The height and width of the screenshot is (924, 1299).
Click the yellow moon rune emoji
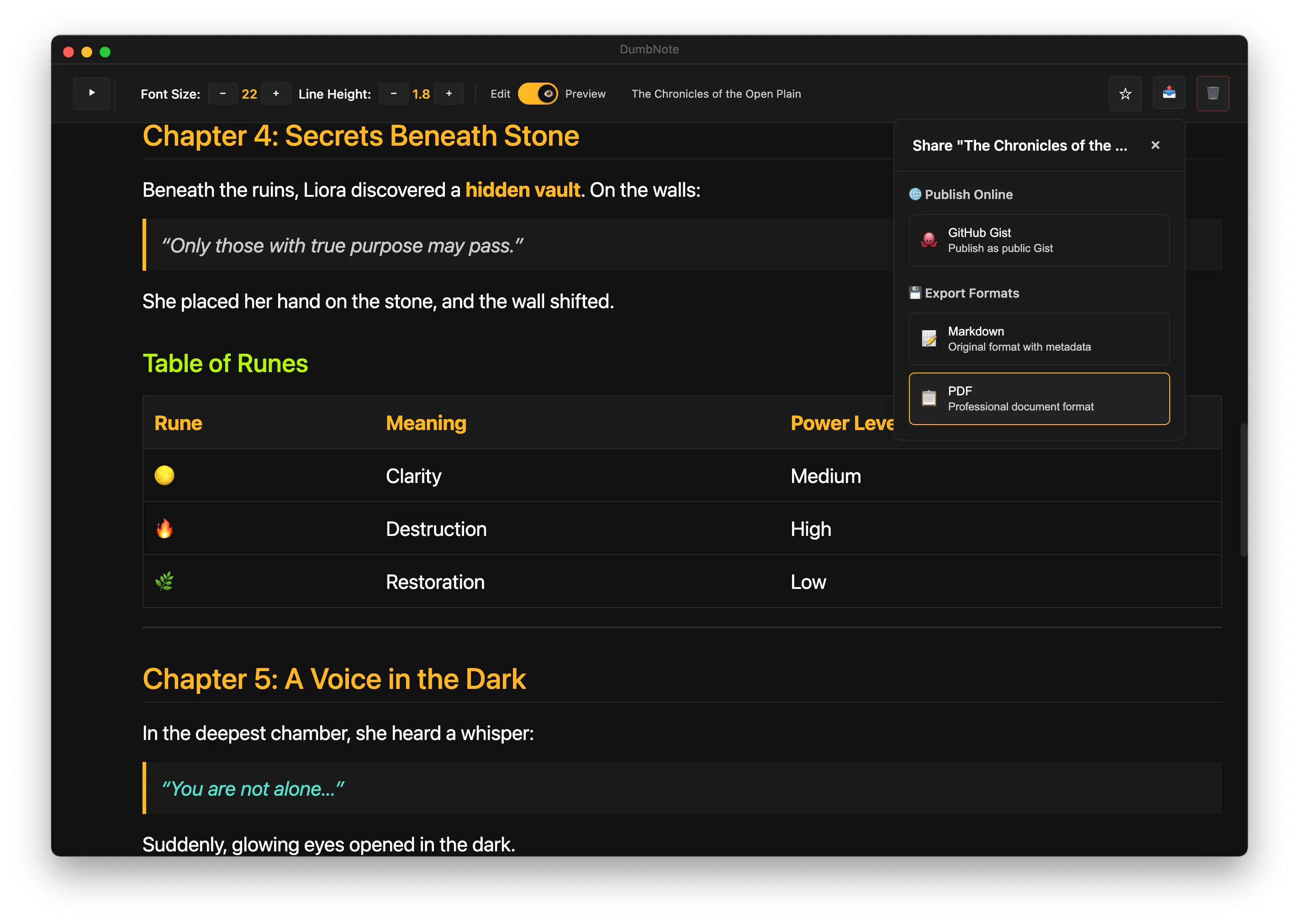coord(164,475)
